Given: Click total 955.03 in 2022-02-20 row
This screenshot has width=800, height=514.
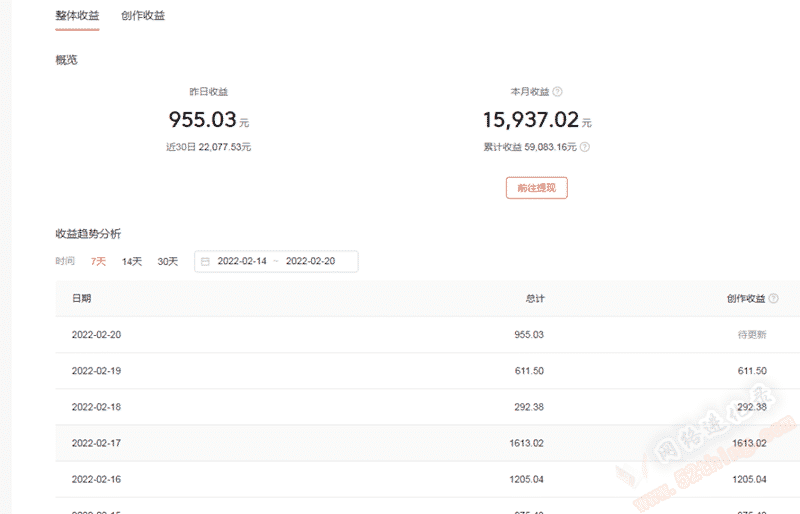Looking at the screenshot, I should click(529, 335).
